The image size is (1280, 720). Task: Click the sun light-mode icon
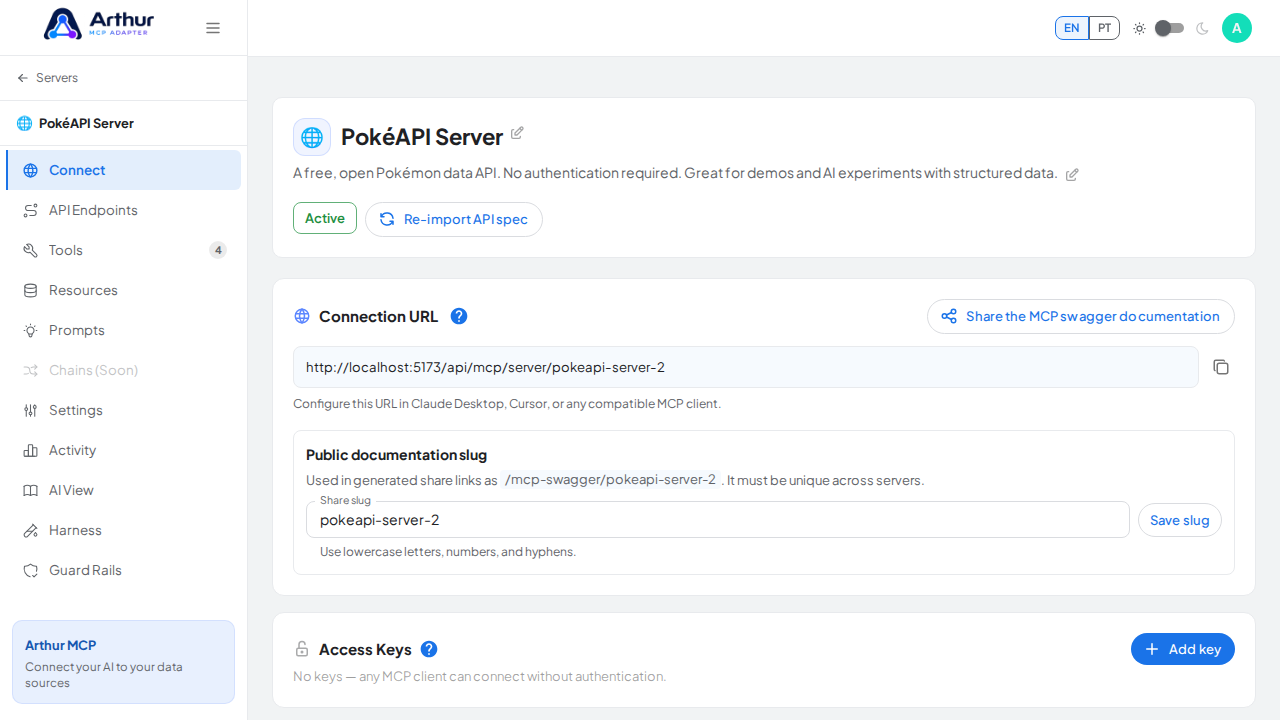(x=1139, y=28)
